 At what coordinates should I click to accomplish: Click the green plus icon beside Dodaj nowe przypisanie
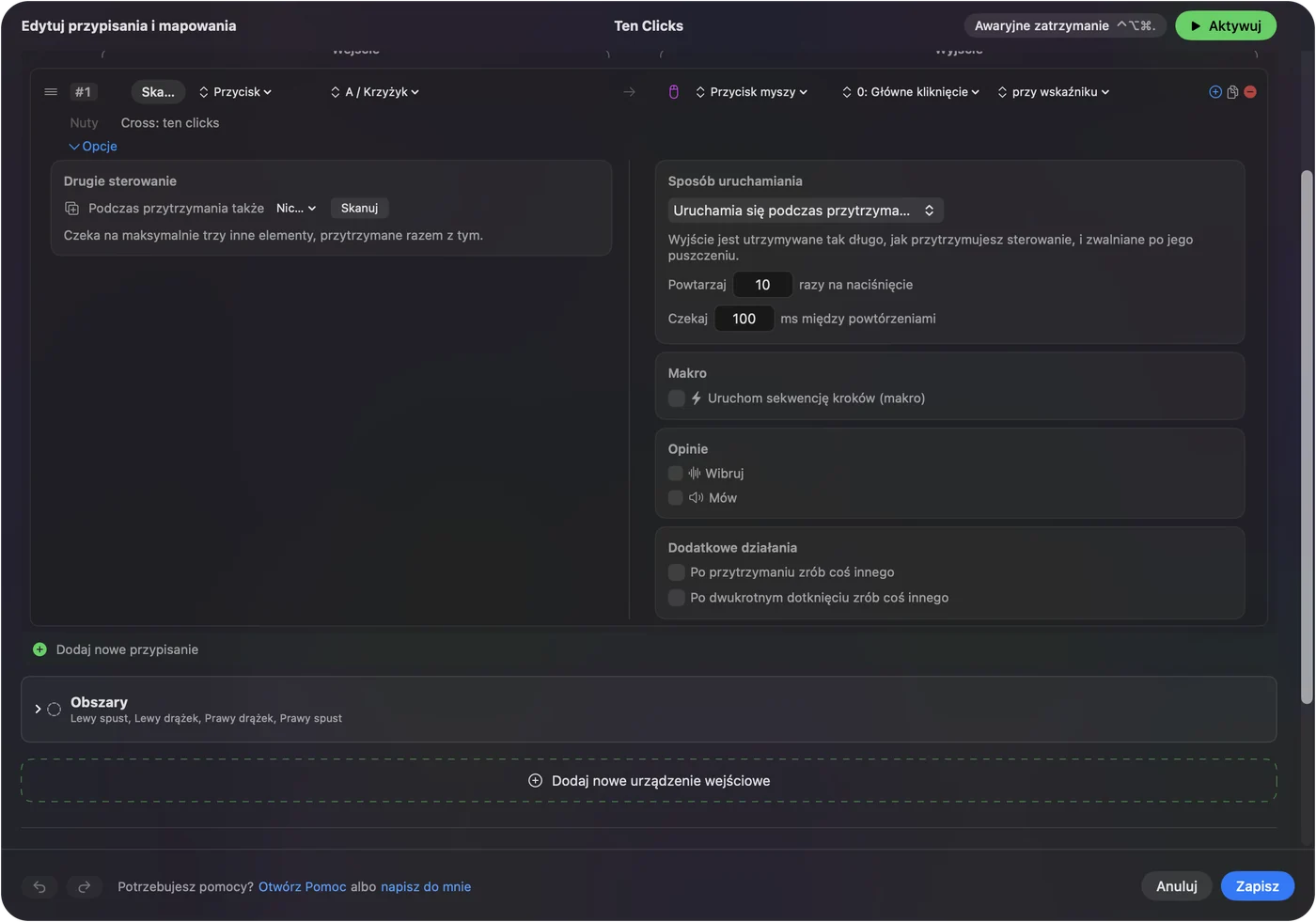[39, 649]
